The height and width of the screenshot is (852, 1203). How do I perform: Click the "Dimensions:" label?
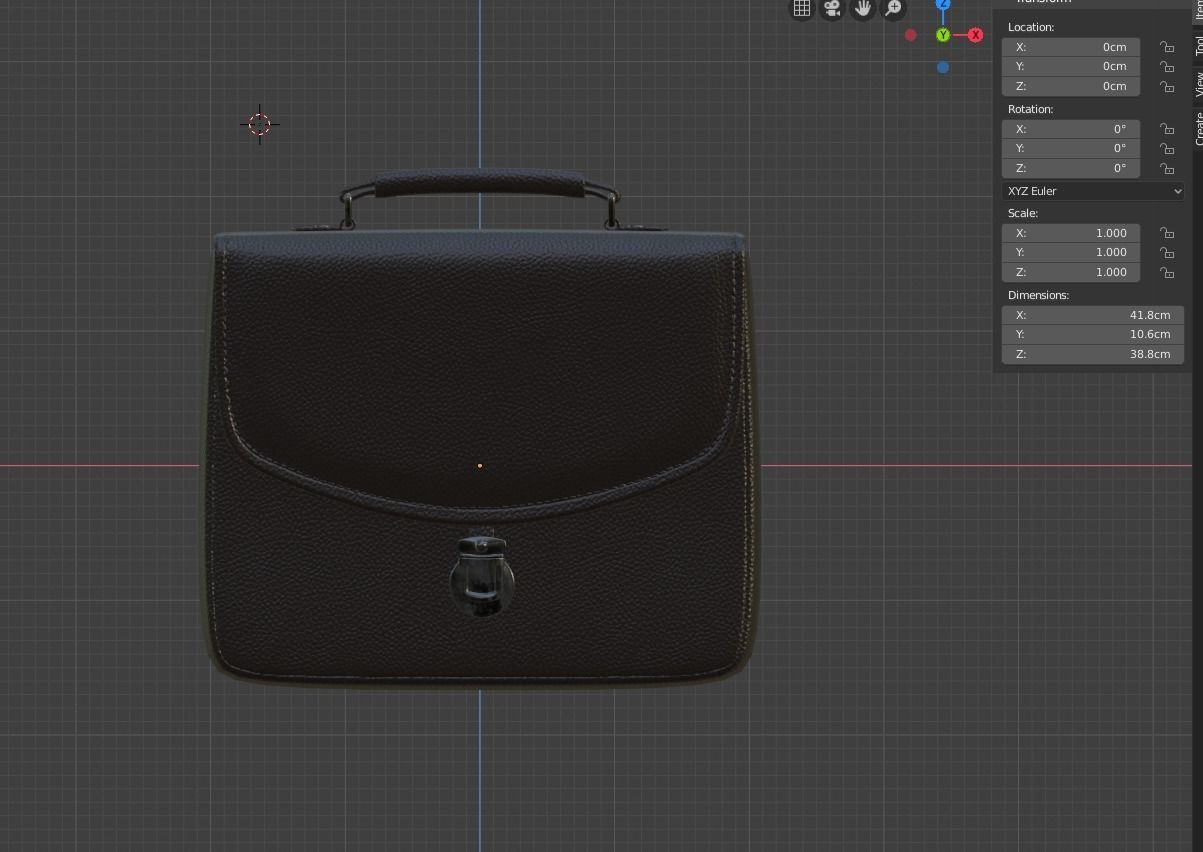[1038, 295]
